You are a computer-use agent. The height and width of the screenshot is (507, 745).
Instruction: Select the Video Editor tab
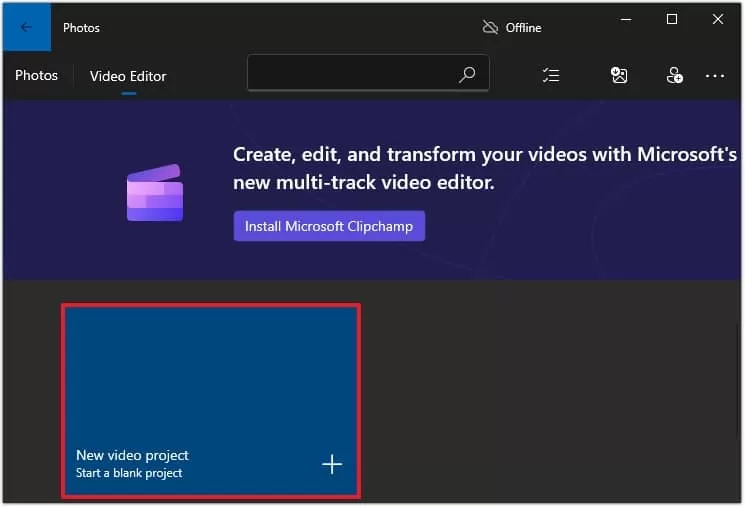click(128, 76)
